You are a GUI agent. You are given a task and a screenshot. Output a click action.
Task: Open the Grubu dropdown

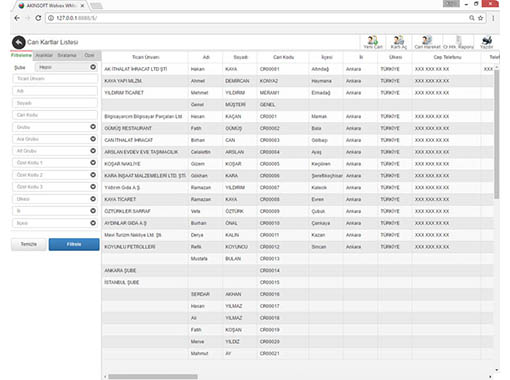click(55, 127)
